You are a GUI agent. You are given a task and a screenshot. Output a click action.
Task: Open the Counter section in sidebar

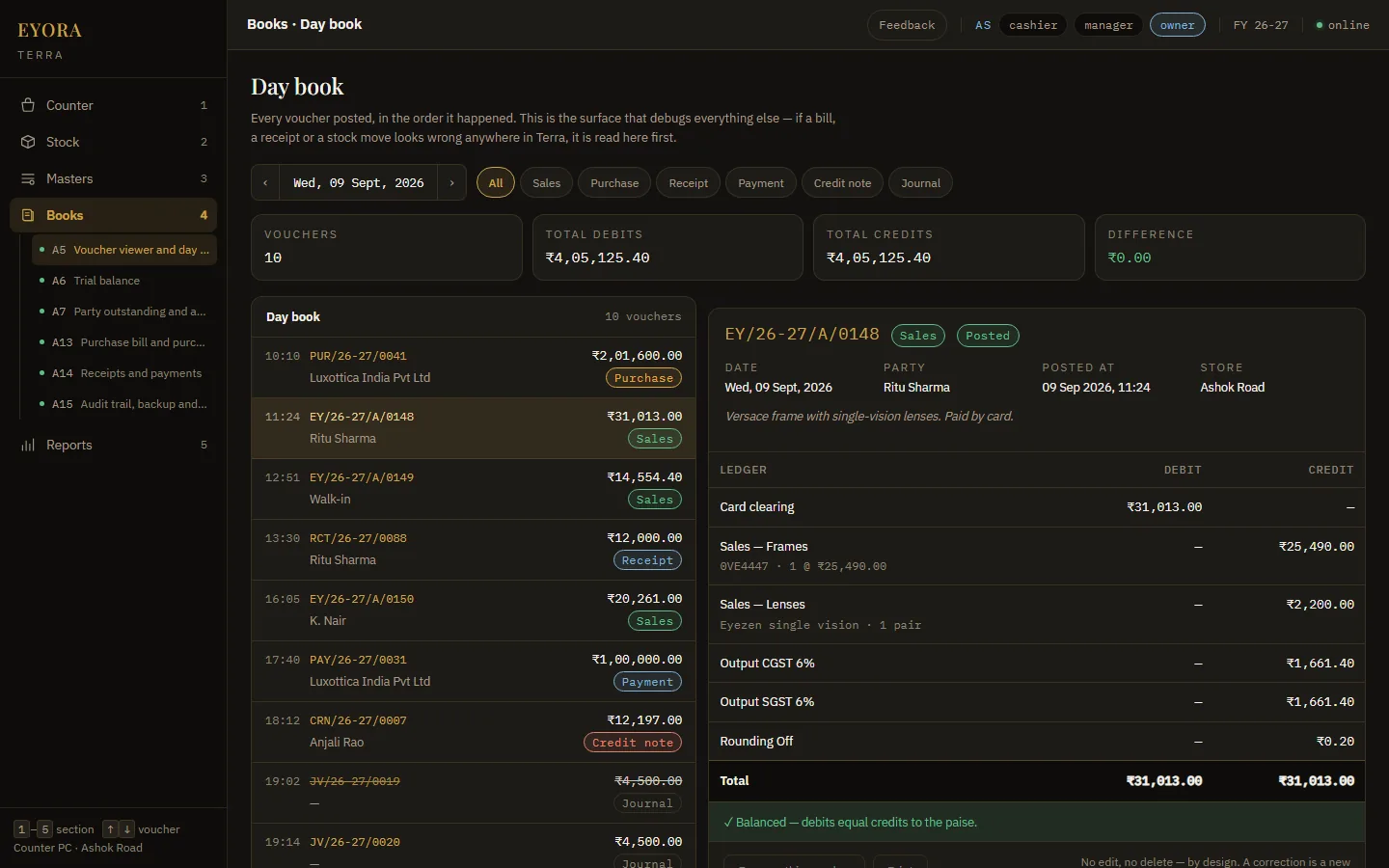114,105
